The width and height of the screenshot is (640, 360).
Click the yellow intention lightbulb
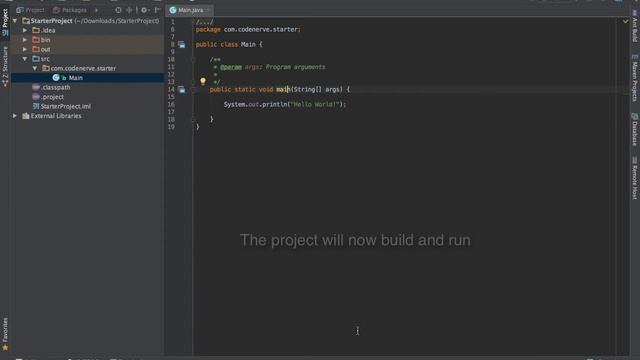click(203, 81)
